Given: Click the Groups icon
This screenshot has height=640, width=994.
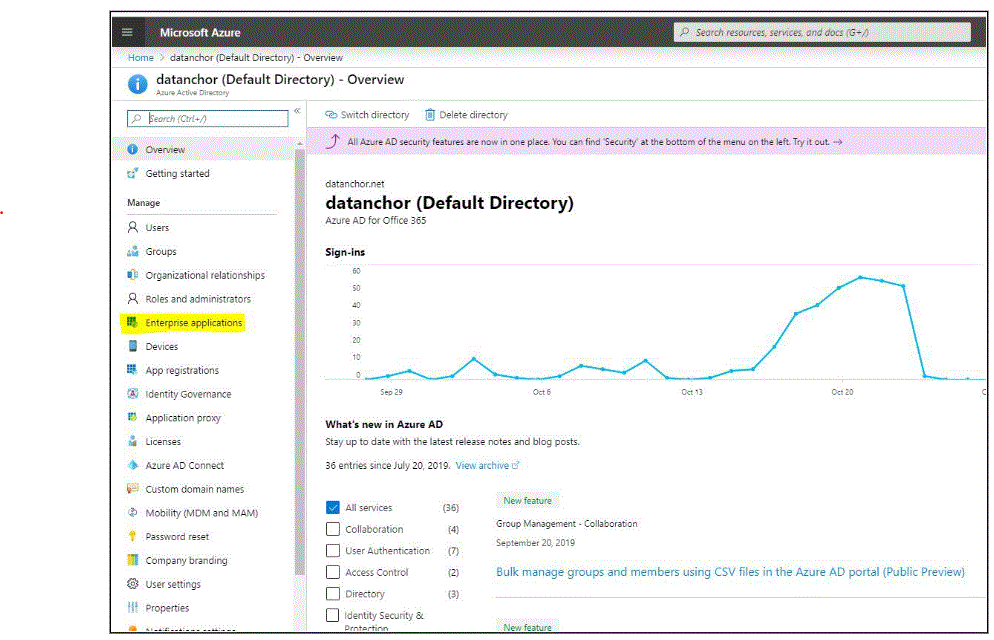Looking at the screenshot, I should point(132,251).
